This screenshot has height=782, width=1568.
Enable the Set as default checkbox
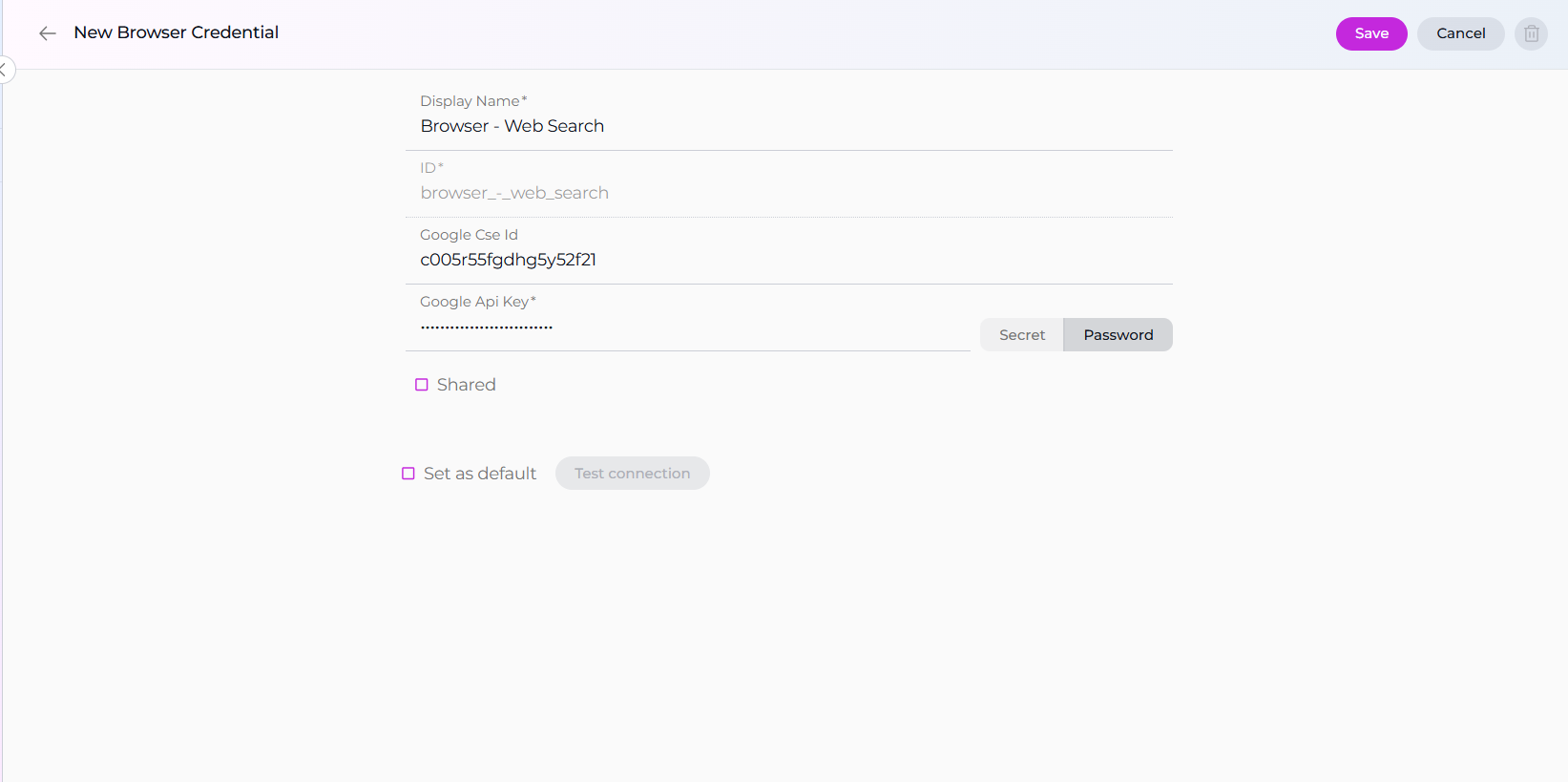[x=408, y=474]
